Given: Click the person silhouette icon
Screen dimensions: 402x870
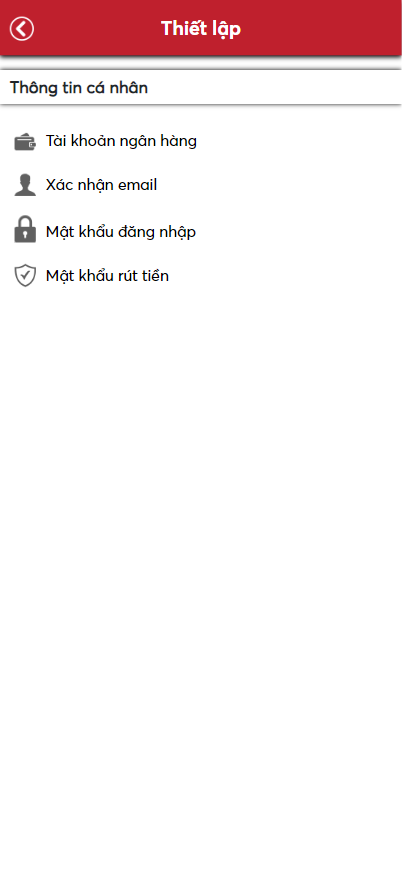Looking at the screenshot, I should pos(25,185).
